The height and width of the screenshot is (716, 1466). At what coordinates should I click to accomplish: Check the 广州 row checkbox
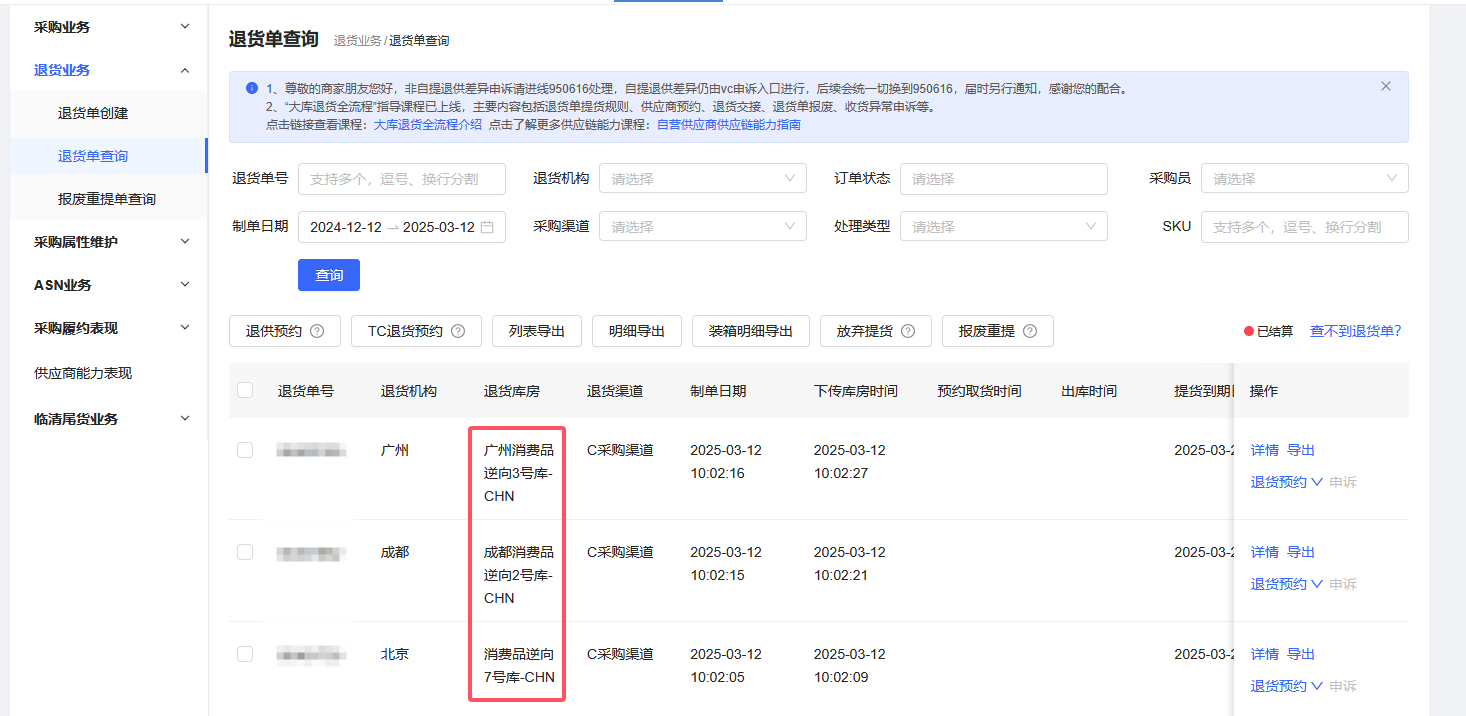click(x=245, y=450)
